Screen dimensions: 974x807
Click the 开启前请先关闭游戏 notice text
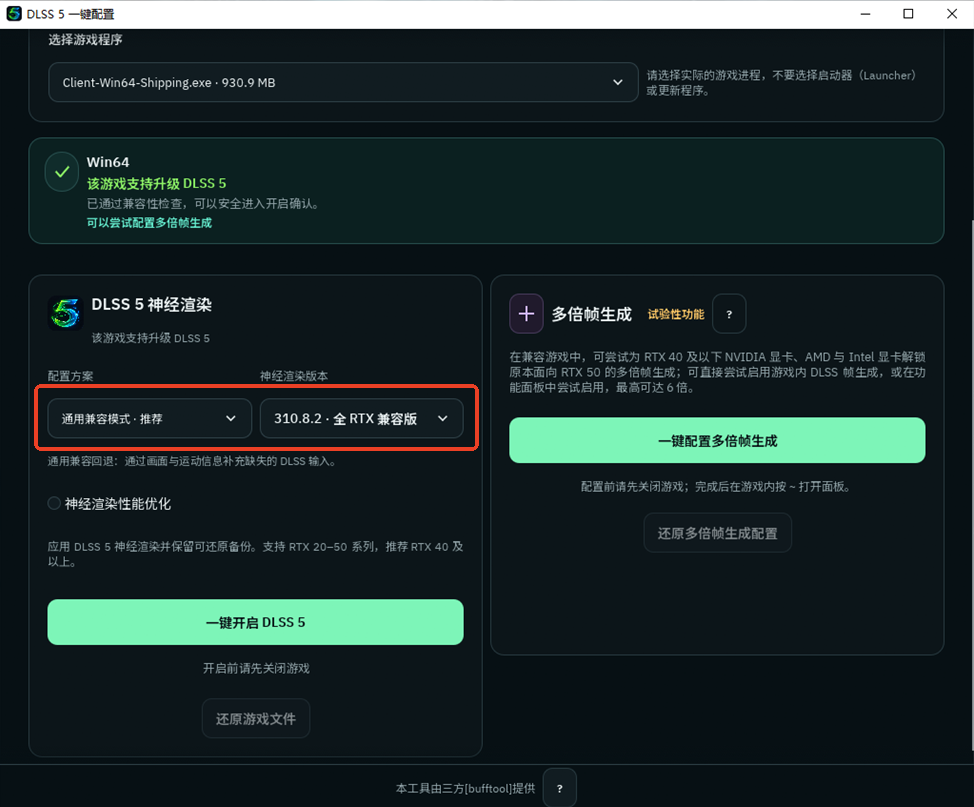pos(256,668)
